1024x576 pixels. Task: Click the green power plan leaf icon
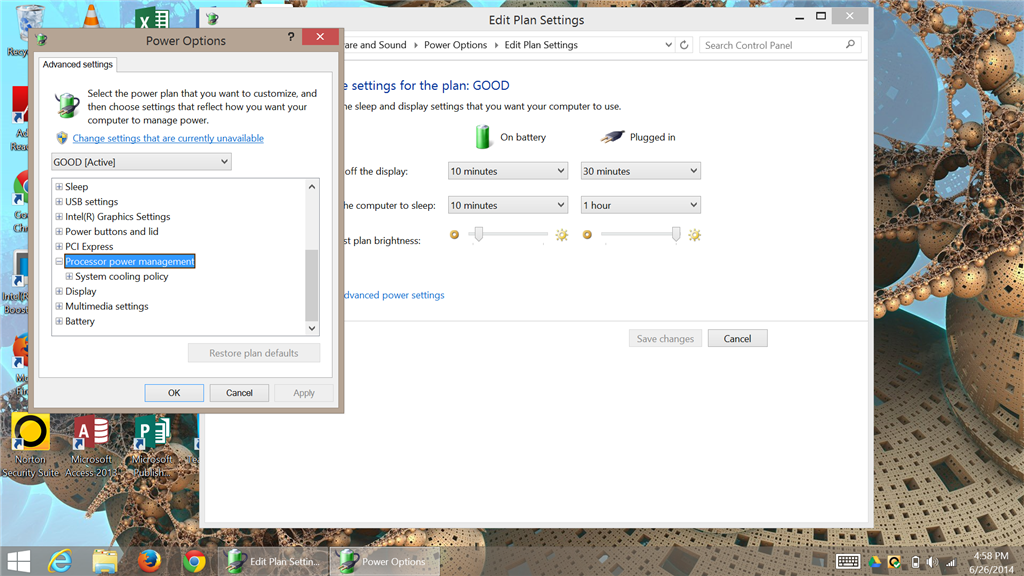pyautogui.click(x=67, y=103)
